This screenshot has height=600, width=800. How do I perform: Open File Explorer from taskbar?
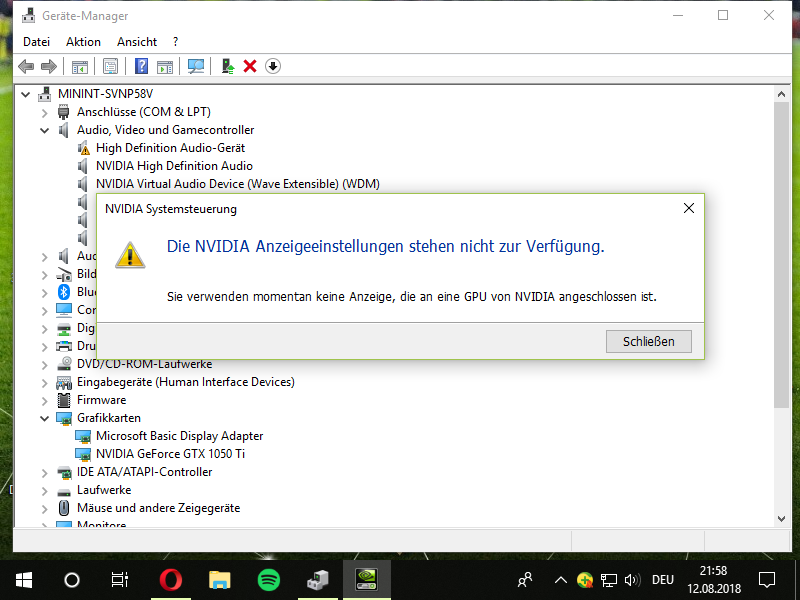(x=219, y=580)
